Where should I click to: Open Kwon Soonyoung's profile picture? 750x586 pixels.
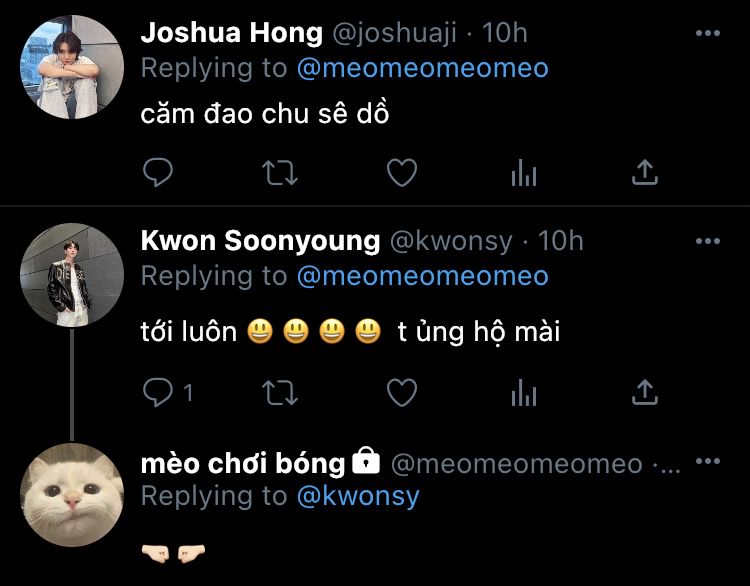point(72,275)
